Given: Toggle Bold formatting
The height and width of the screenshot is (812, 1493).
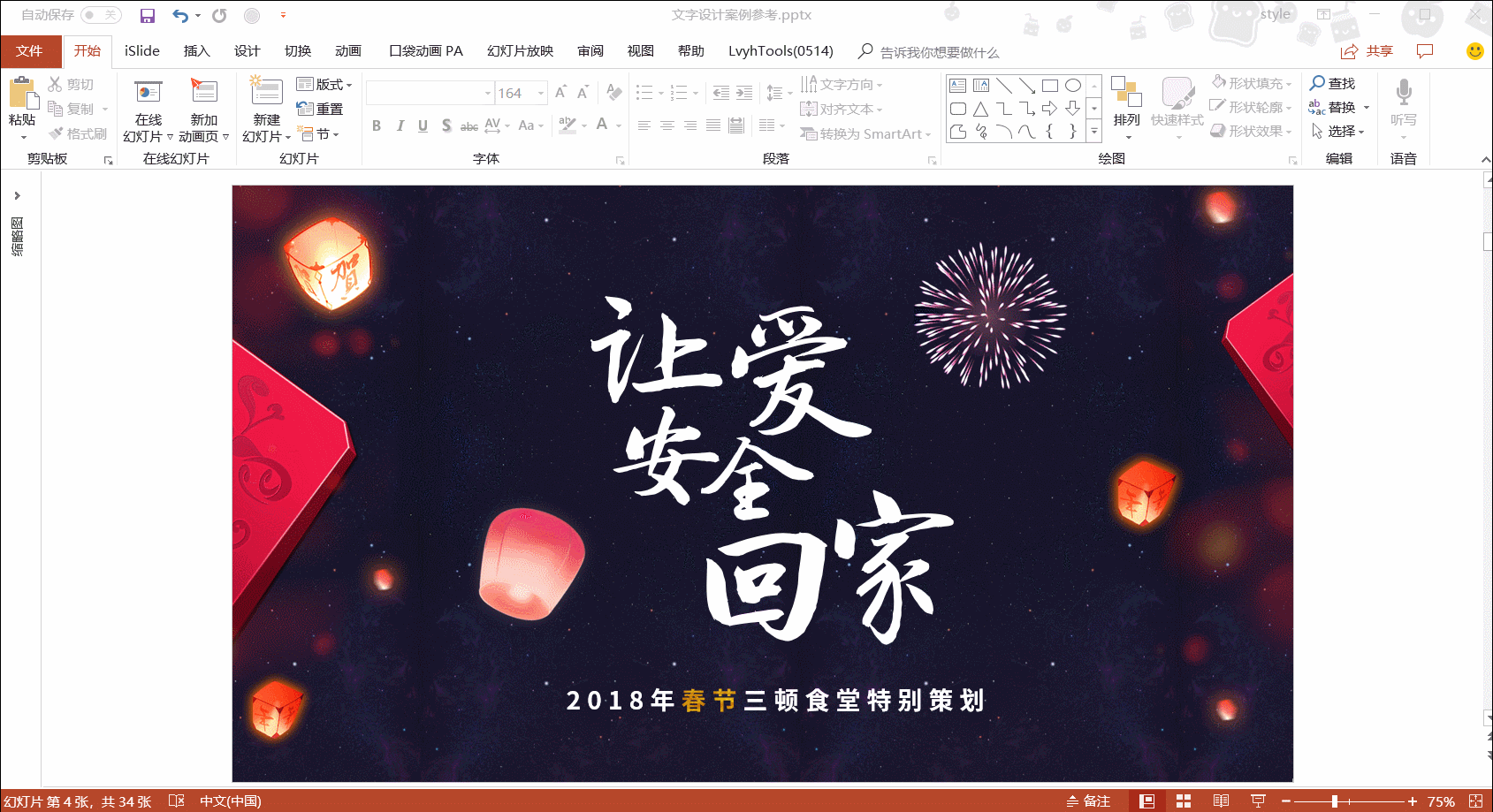Looking at the screenshot, I should [x=377, y=125].
